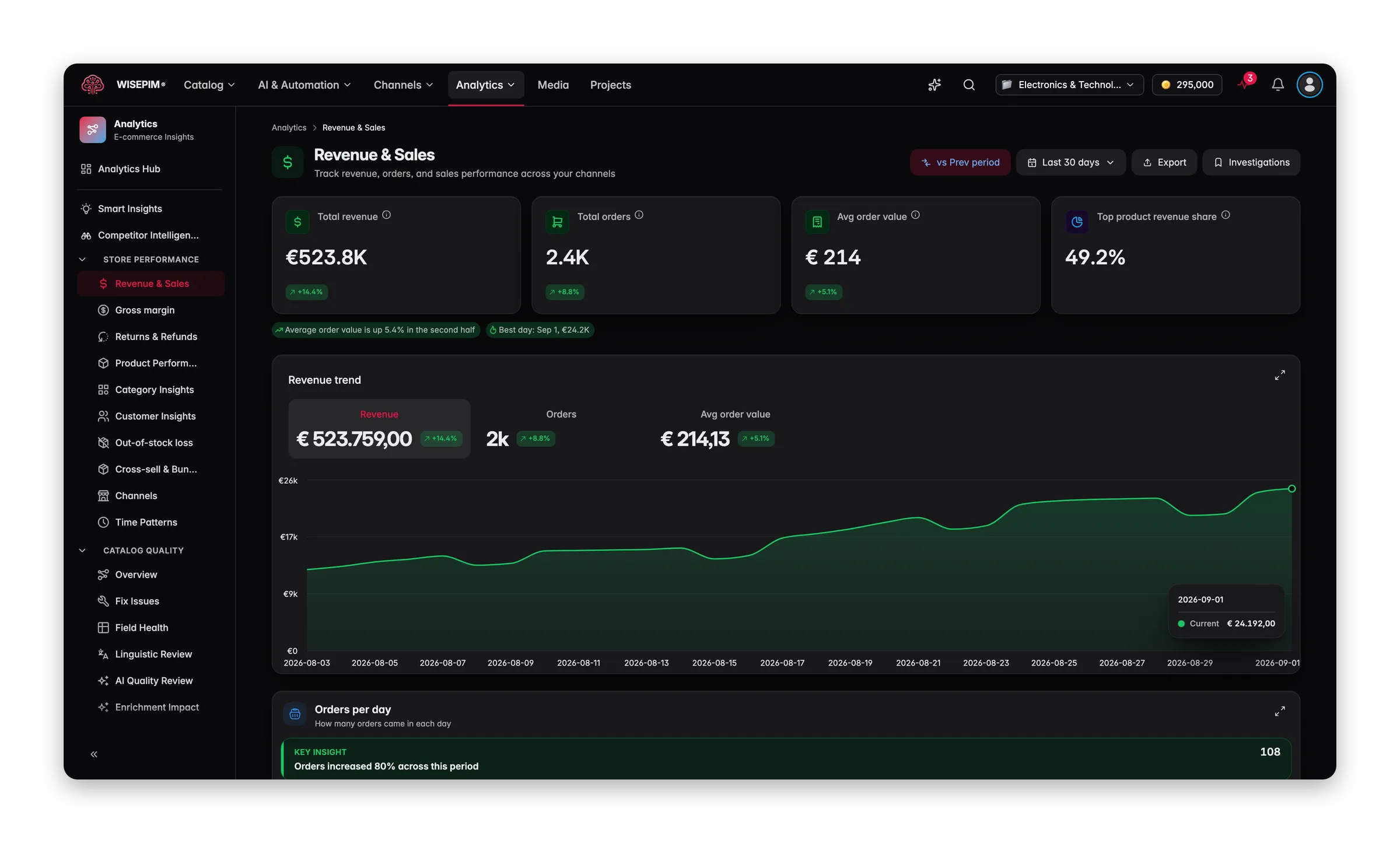This screenshot has width=1400, height=843.
Task: Collapse the STORE PERFORMANCE section
Action: [82, 259]
